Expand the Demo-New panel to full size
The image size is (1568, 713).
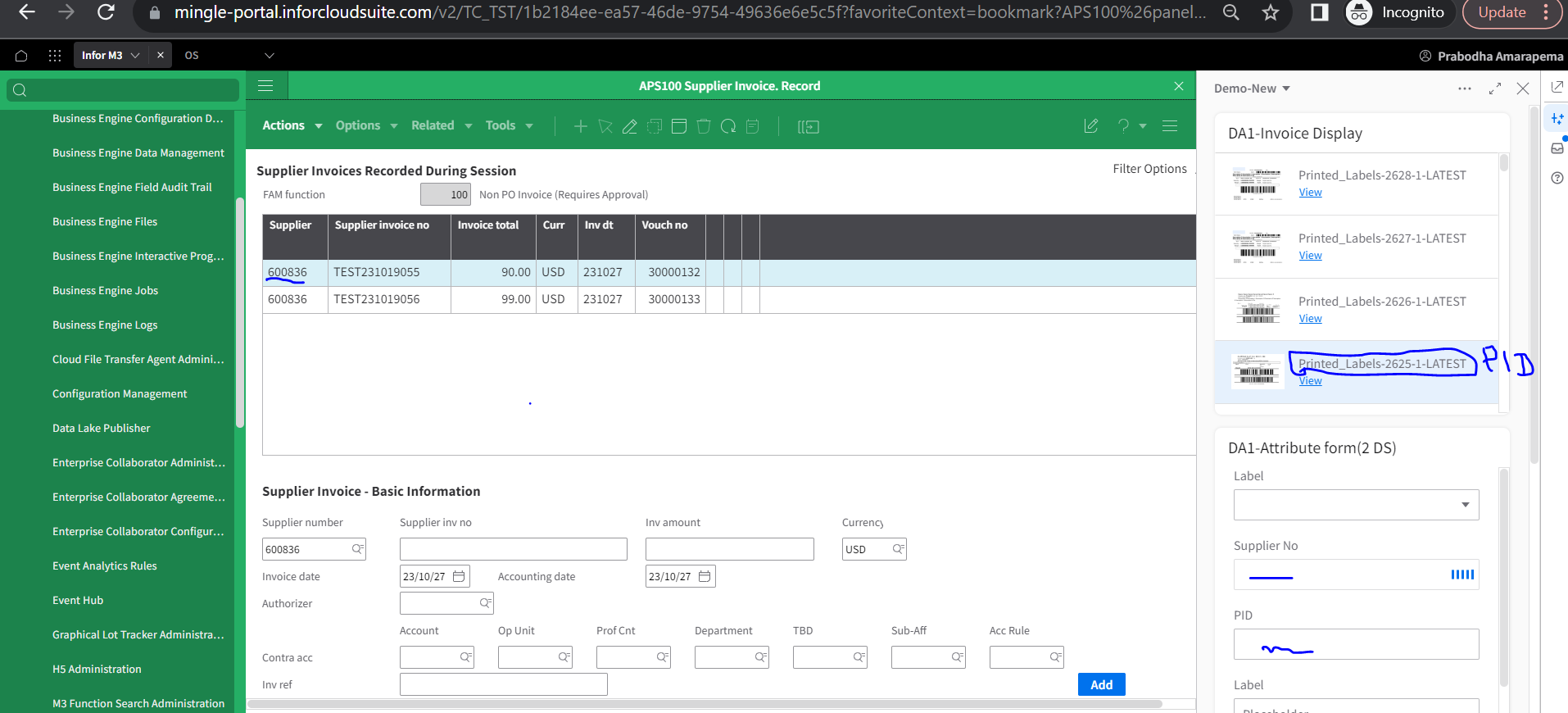coord(1494,89)
